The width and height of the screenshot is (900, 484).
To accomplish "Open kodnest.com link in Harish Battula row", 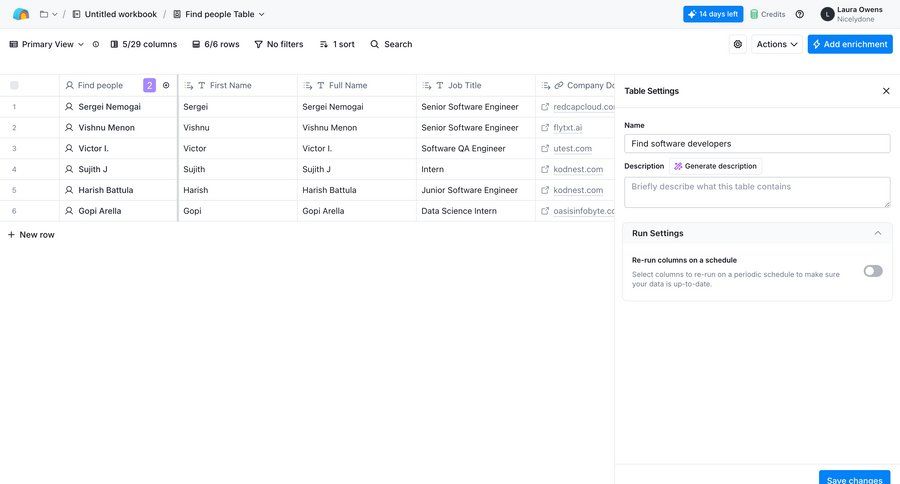I will (x=578, y=190).
